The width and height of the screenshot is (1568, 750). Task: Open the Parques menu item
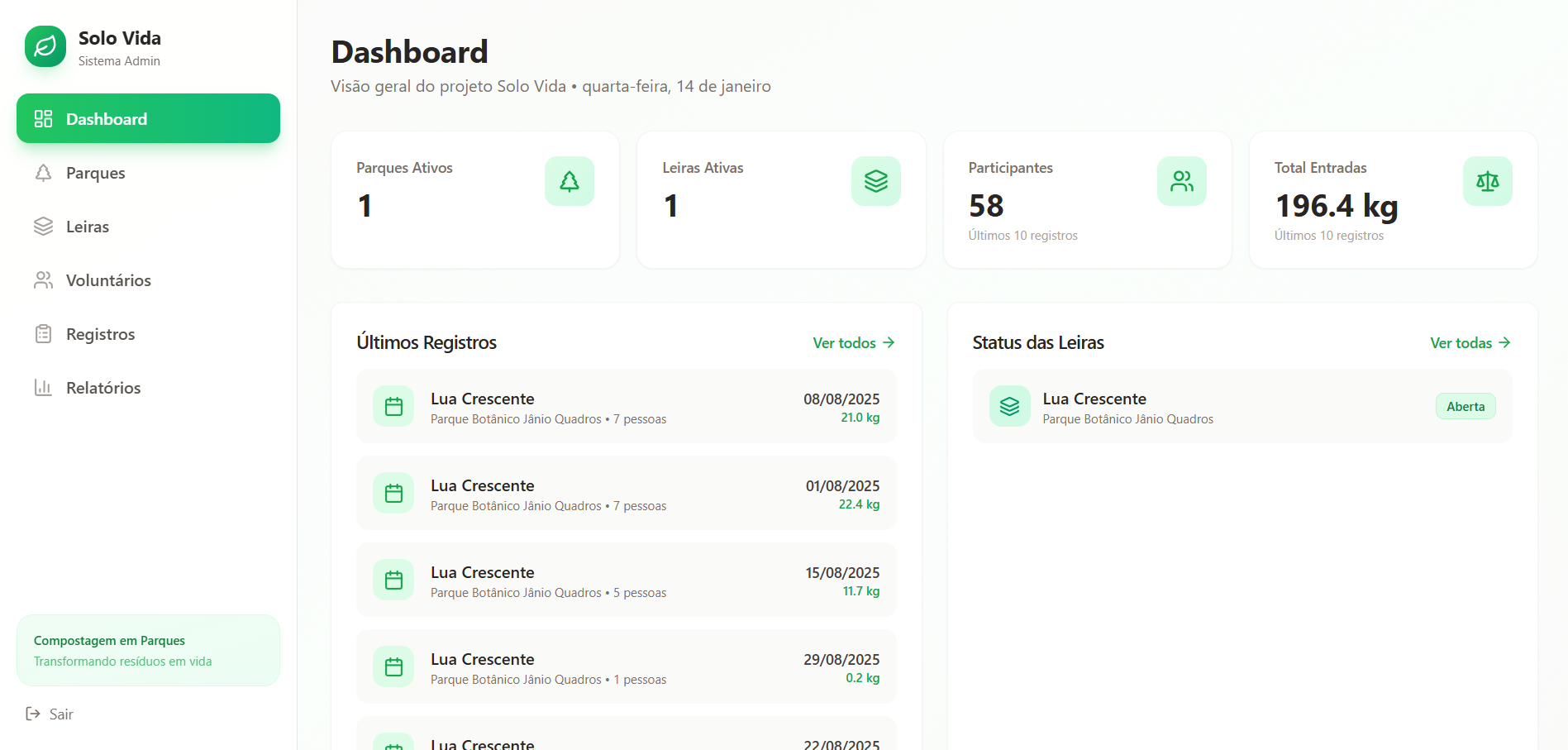point(148,172)
